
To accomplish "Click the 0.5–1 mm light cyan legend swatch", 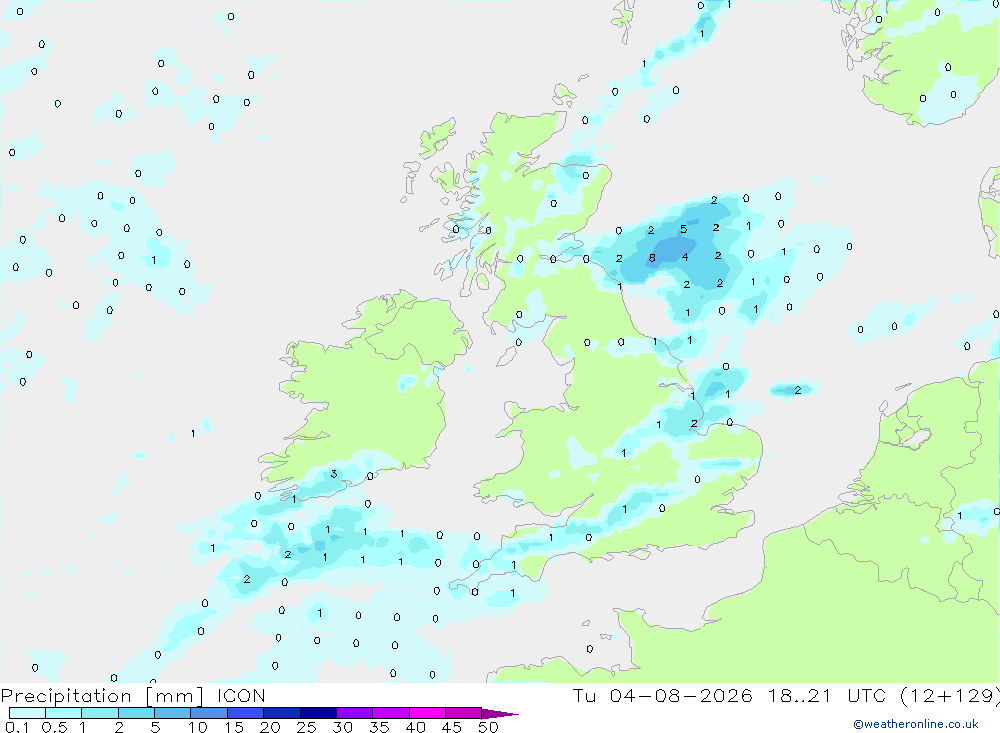I will point(63,713).
